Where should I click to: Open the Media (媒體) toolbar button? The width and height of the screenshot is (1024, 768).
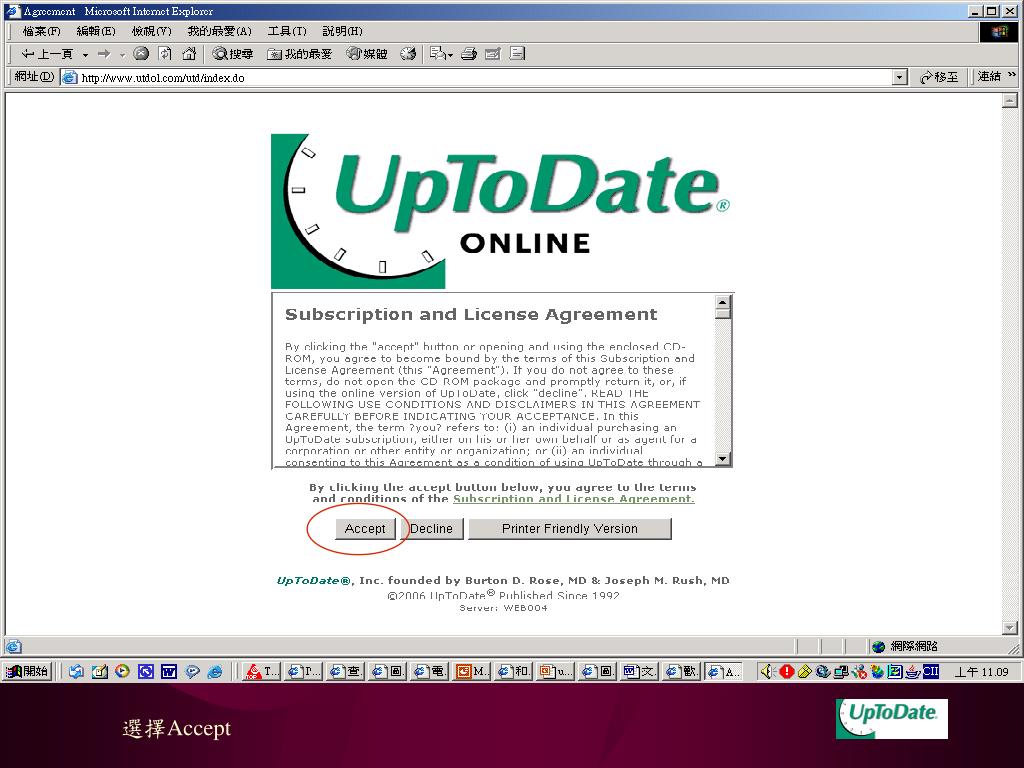pyautogui.click(x=367, y=54)
